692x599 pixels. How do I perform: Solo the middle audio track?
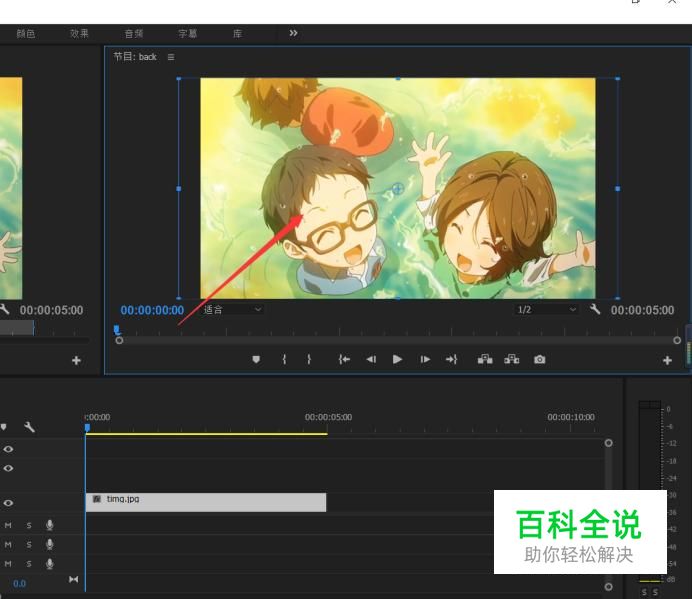(29, 545)
